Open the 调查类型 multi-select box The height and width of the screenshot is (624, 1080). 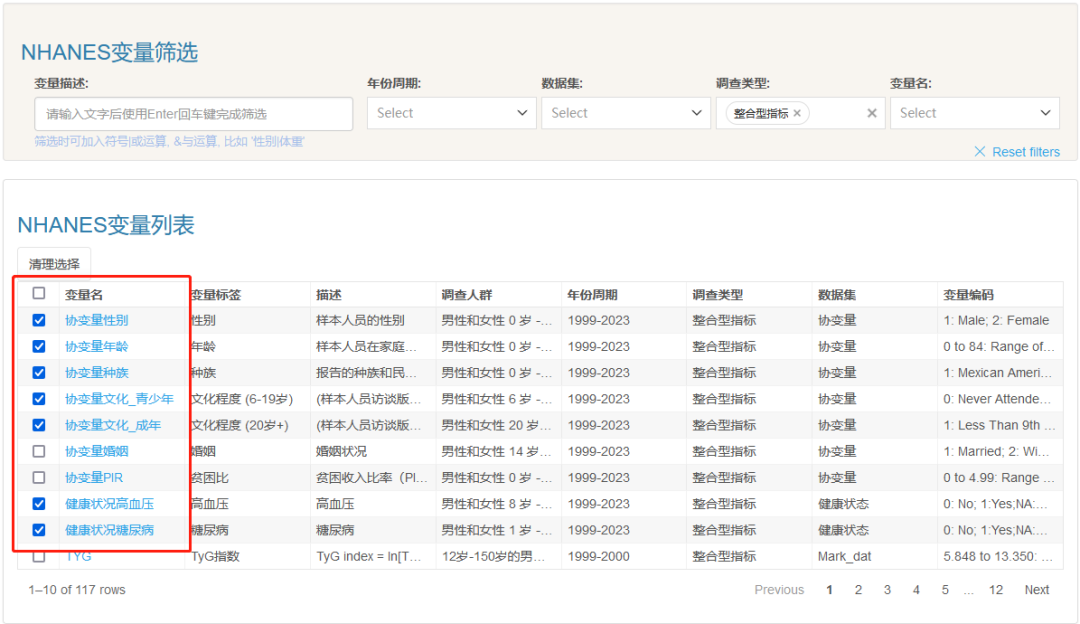(800, 113)
